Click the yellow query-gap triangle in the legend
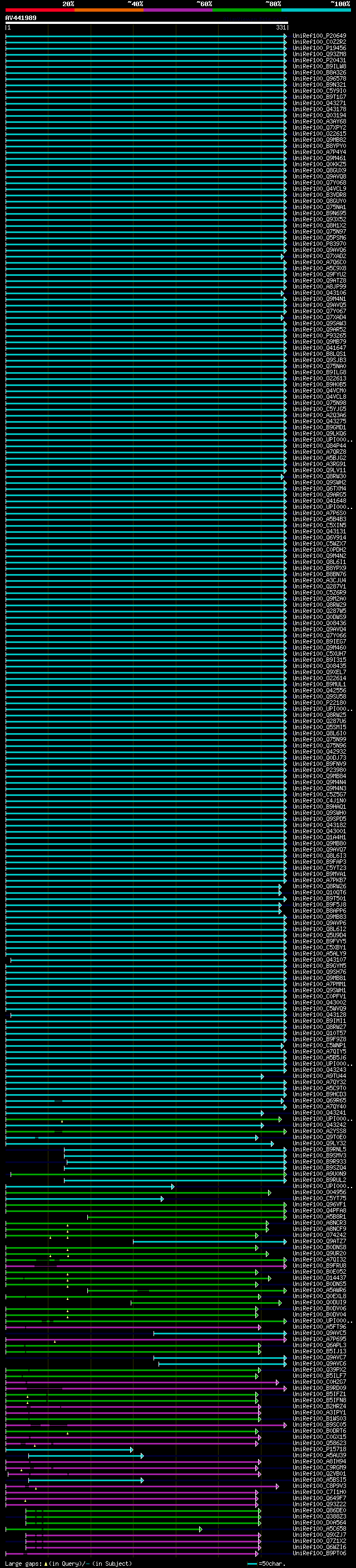The width and height of the screenshot is (356, 1568). (x=46, y=1564)
